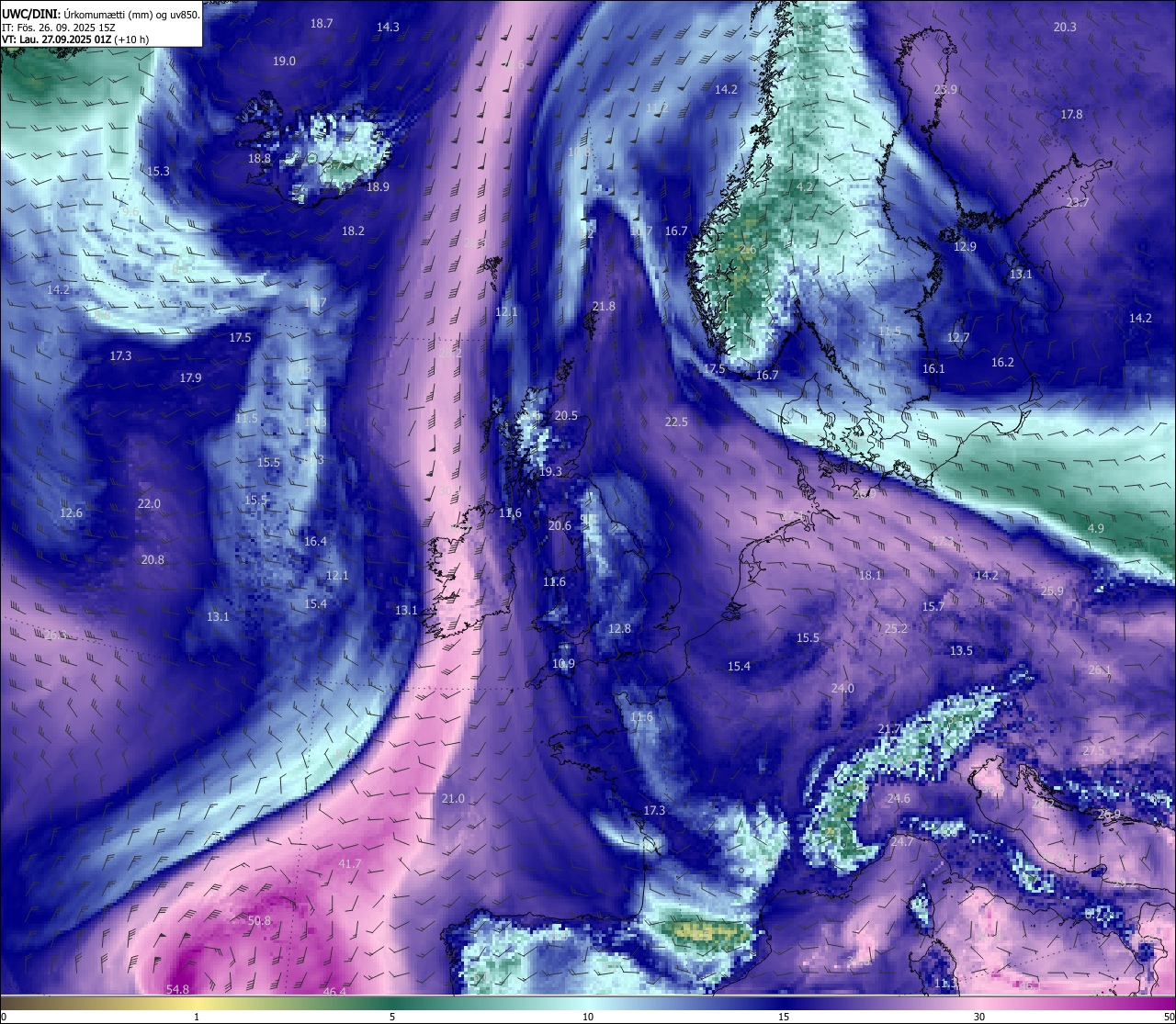Click the 24.0 map value
The width and height of the screenshot is (1176, 1024).
click(842, 689)
